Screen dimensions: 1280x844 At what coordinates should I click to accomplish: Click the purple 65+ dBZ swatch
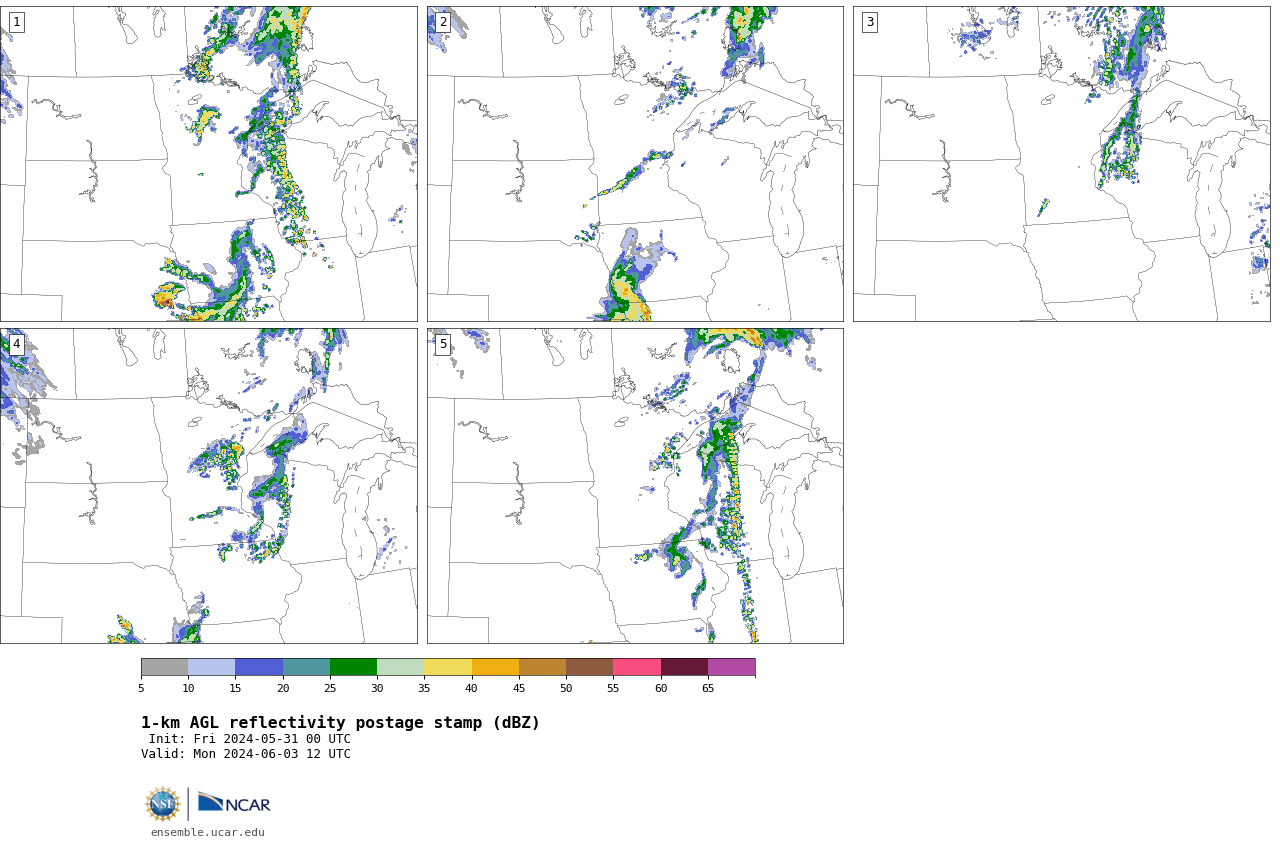[731, 667]
